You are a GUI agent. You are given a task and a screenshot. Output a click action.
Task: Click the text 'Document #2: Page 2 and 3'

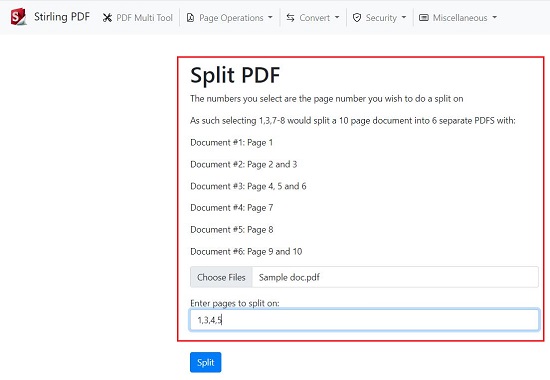[x=243, y=164]
